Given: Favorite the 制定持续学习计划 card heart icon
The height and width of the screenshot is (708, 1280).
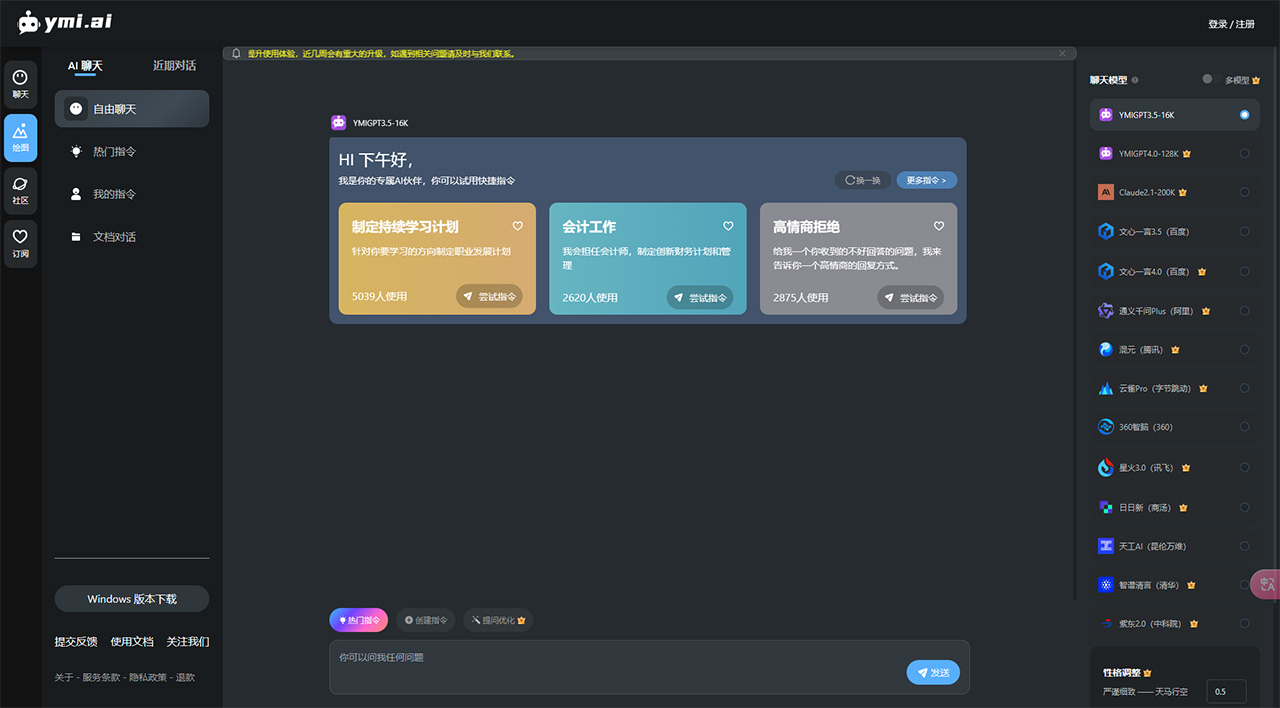Looking at the screenshot, I should 518,226.
